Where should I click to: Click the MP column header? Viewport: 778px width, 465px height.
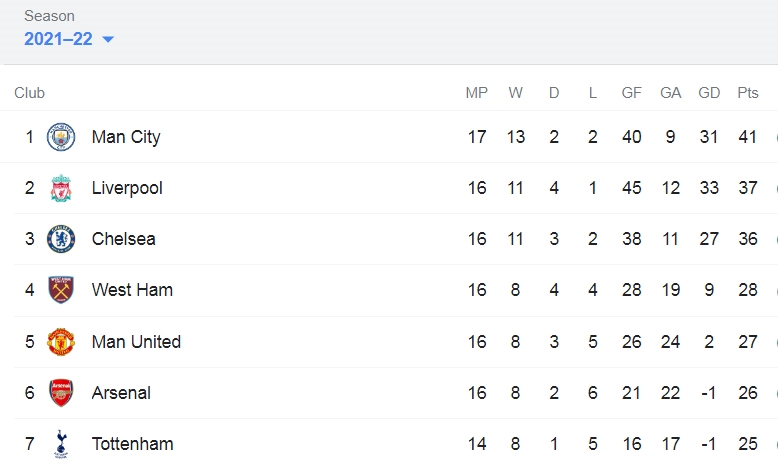tap(477, 93)
